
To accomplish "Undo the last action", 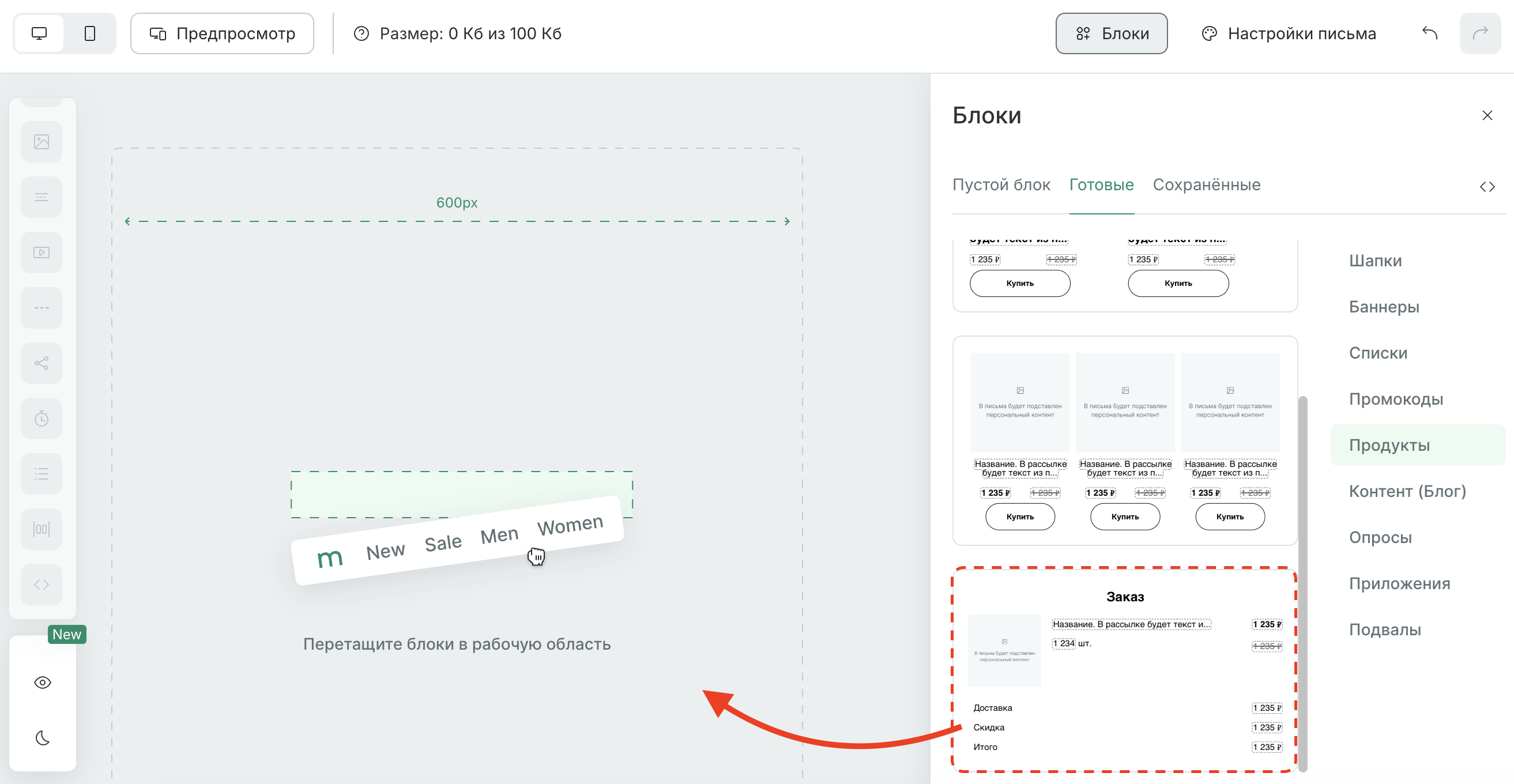I will (x=1430, y=33).
